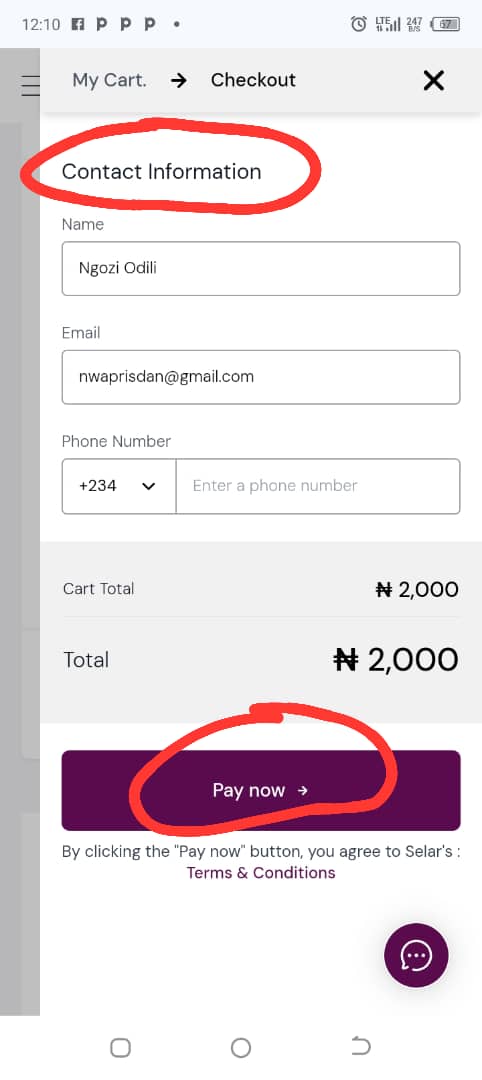
Task: Click the Pay now button
Action: 261,790
